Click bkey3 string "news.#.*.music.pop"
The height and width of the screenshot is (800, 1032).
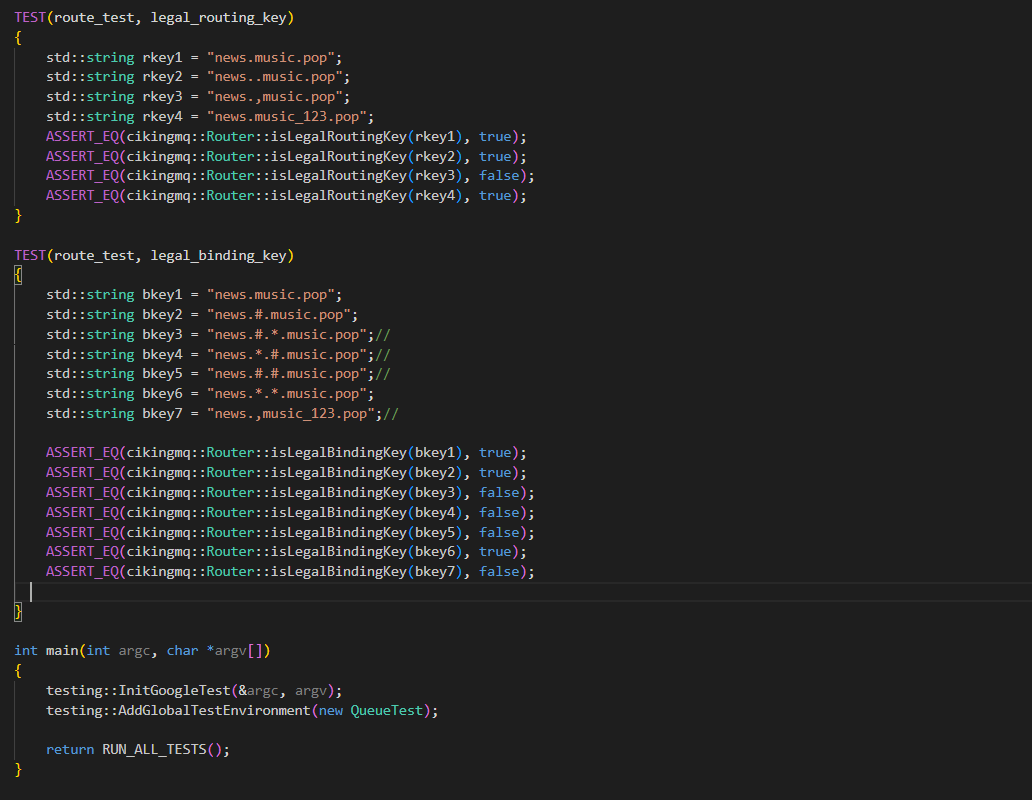click(x=286, y=335)
